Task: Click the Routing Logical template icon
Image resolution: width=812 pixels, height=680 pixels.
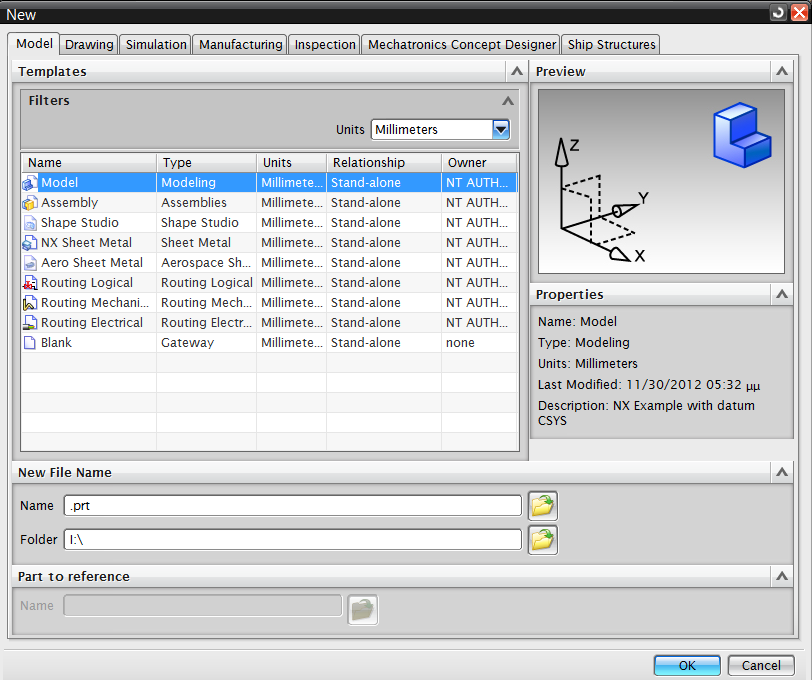Action: pos(30,283)
